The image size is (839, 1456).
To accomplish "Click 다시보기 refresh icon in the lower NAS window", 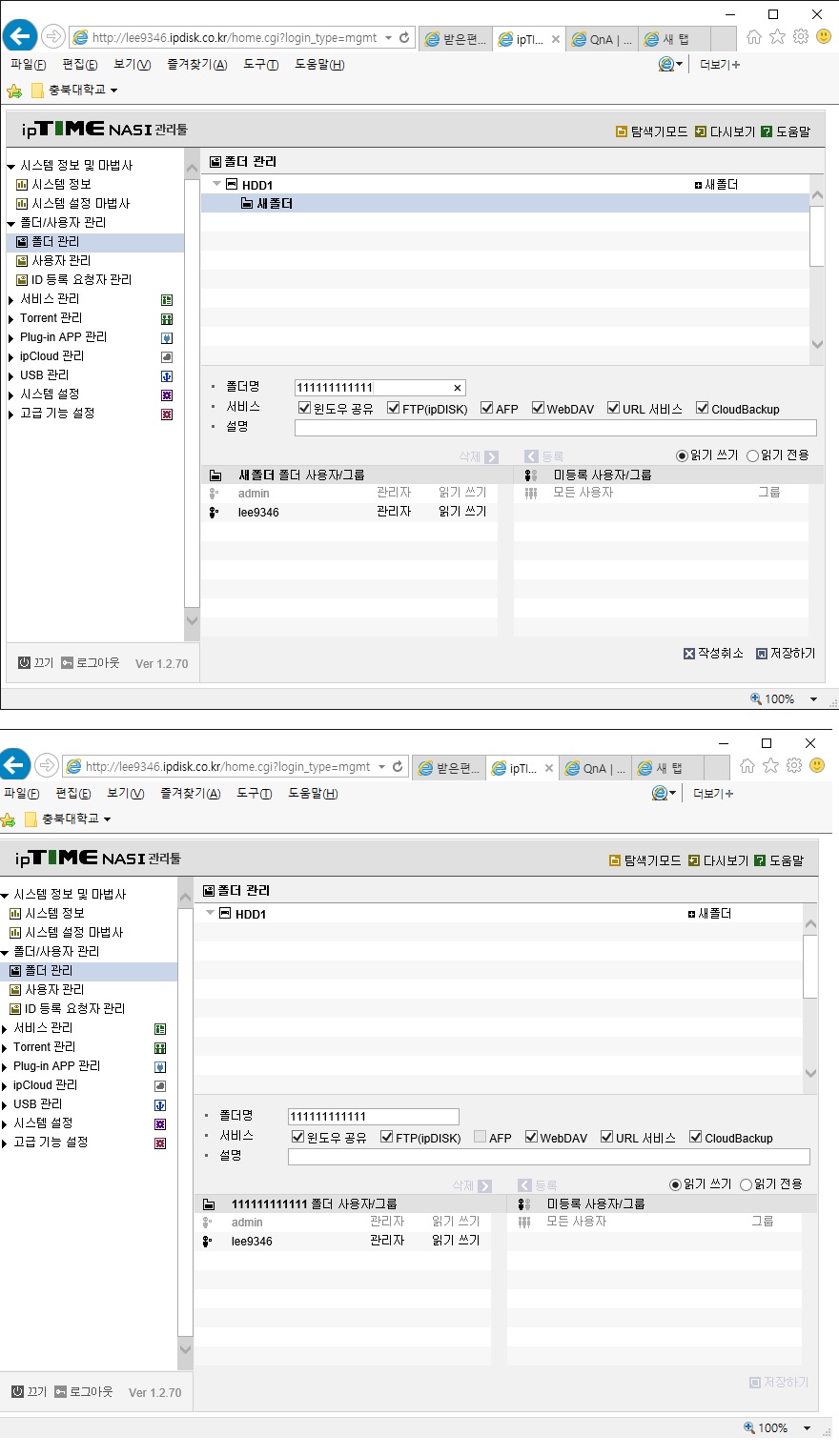I will (694, 860).
